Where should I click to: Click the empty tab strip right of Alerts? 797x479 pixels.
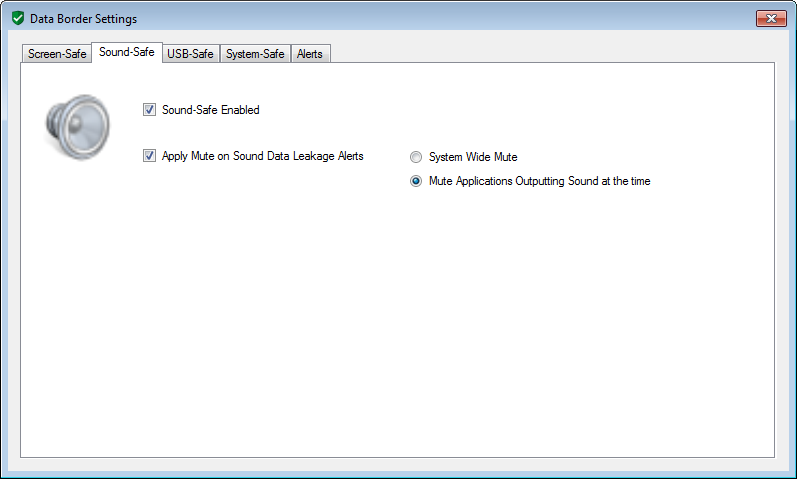[x=550, y=54]
